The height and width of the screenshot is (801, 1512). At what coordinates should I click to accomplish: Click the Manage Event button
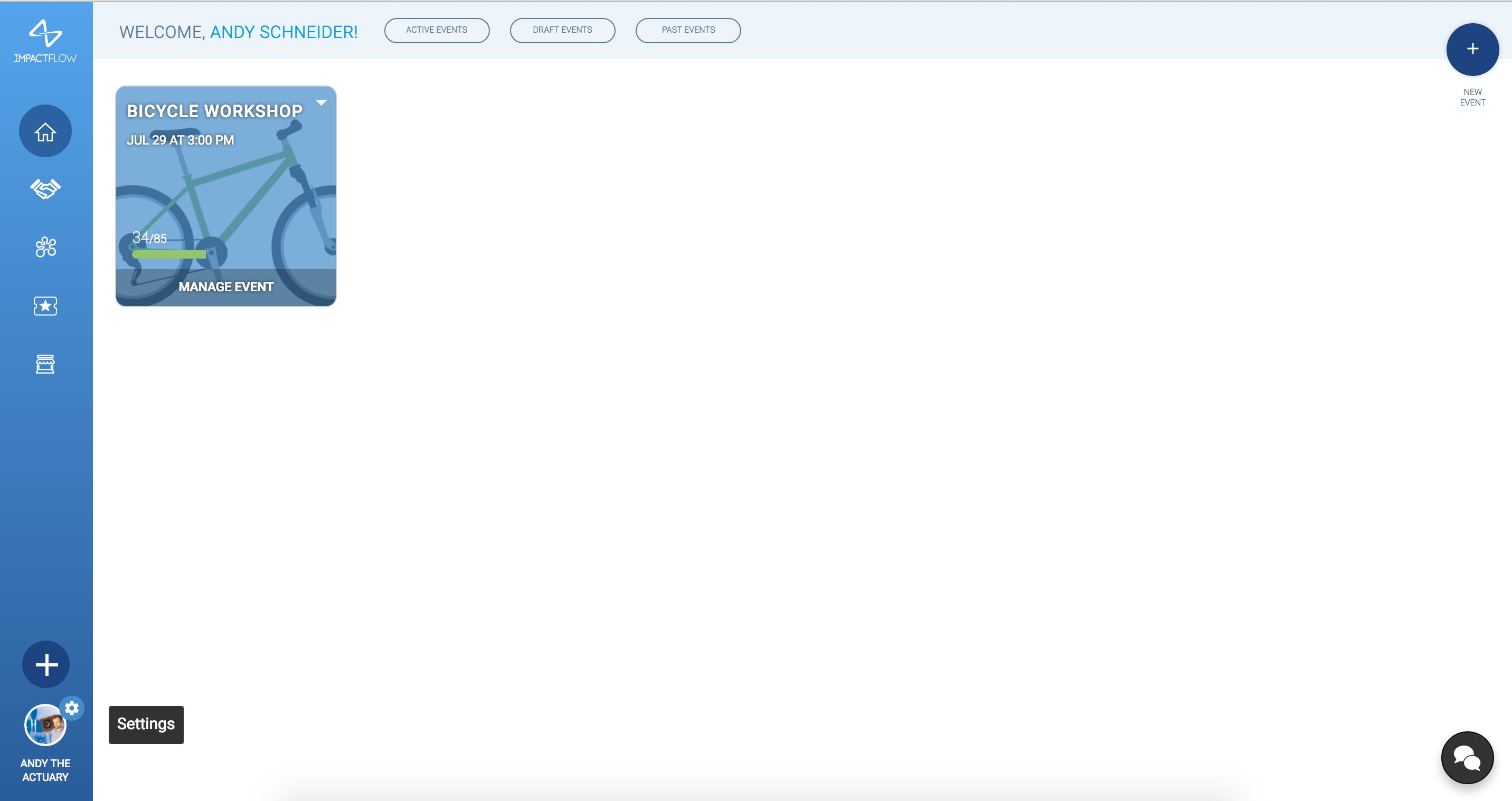[226, 287]
